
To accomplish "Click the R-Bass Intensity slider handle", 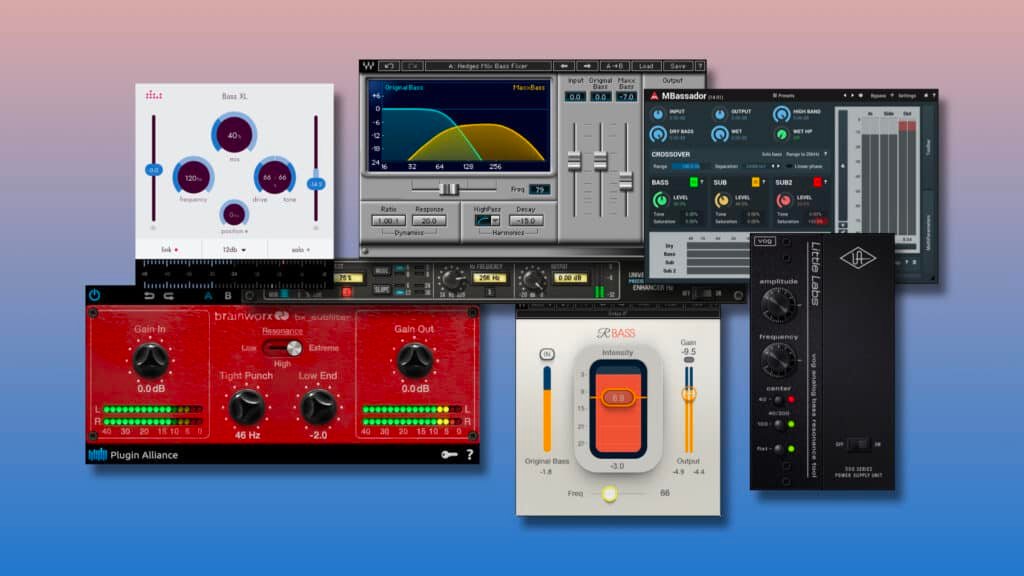I will coord(618,397).
